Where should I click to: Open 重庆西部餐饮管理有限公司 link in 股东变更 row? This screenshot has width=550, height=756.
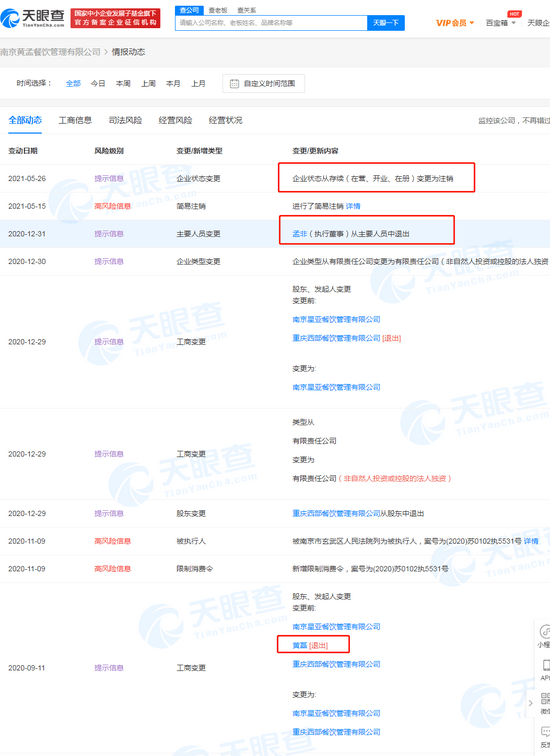coord(336,513)
